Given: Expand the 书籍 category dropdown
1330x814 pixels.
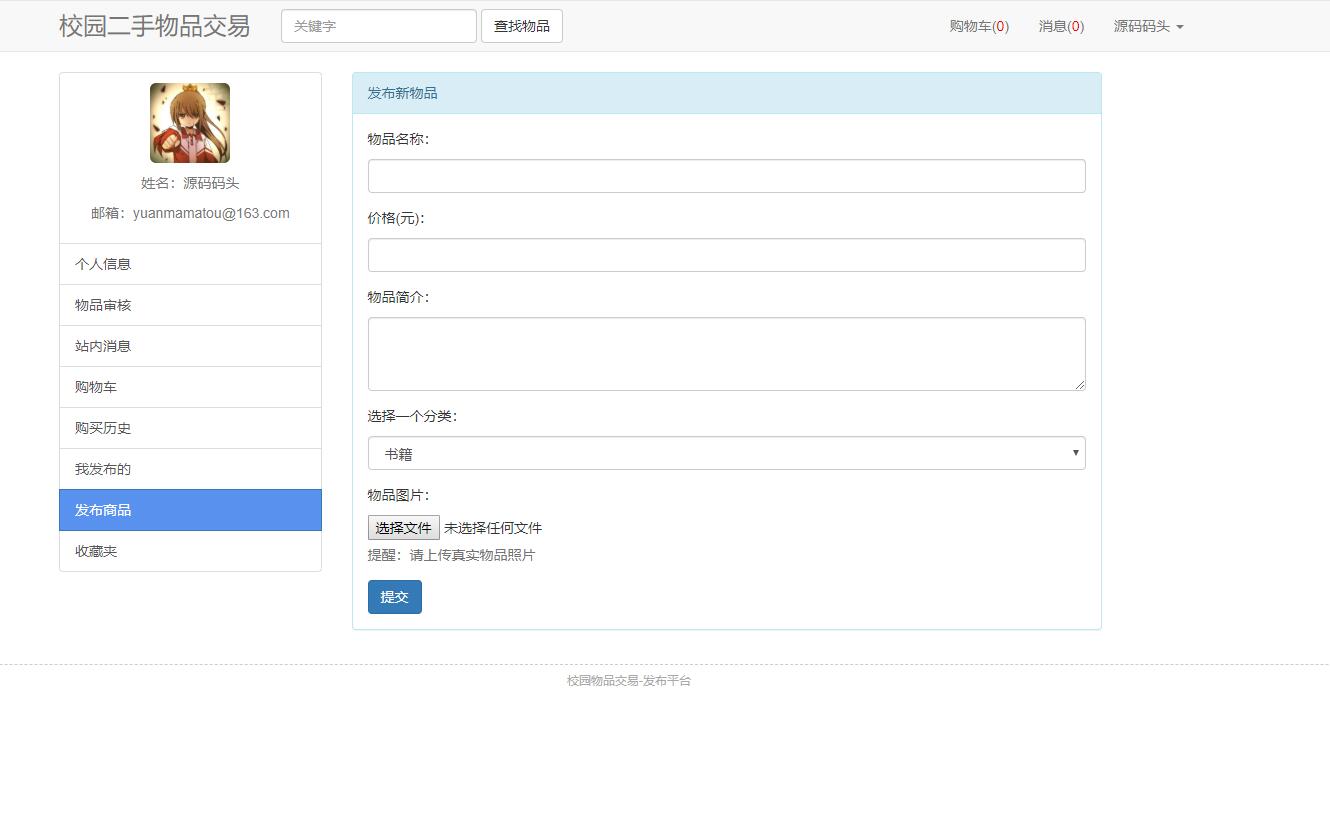Looking at the screenshot, I should (726, 453).
